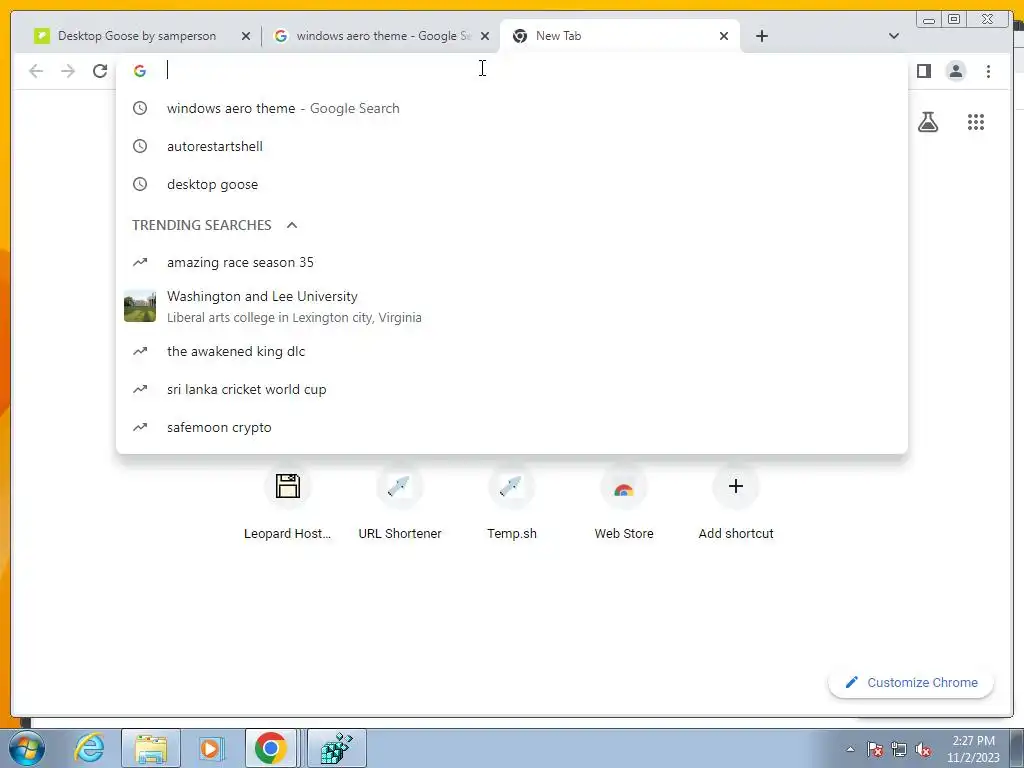Open the tab search dropdown chevron

click(894, 36)
